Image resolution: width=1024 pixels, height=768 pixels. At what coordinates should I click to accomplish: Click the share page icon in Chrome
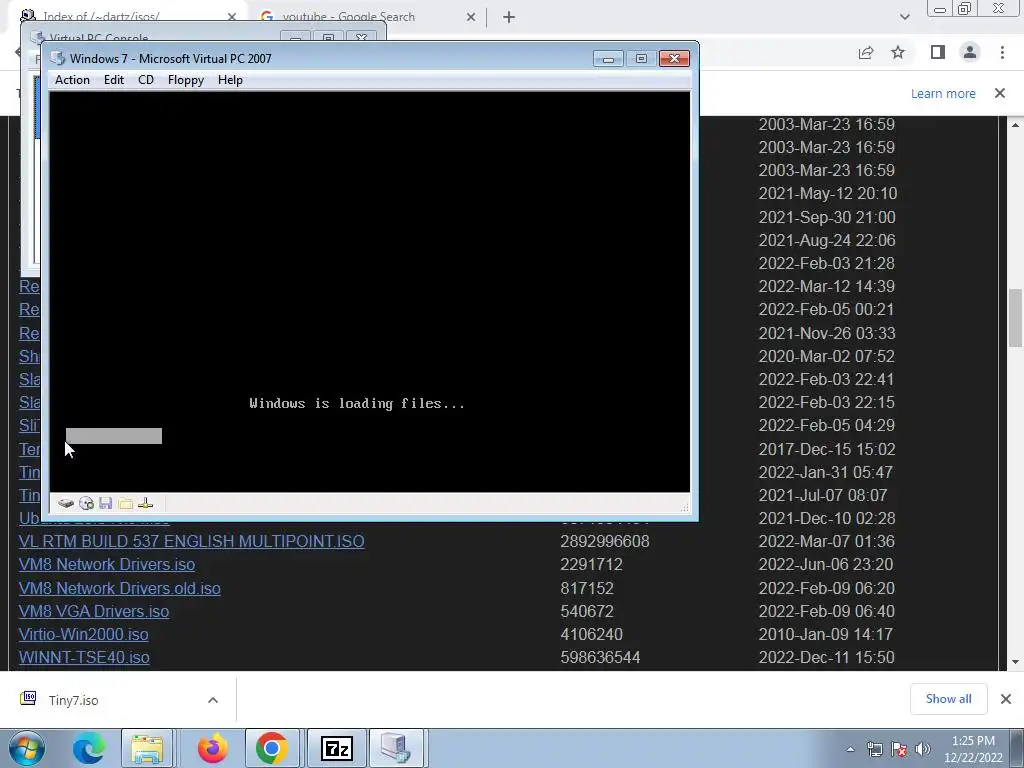(866, 52)
